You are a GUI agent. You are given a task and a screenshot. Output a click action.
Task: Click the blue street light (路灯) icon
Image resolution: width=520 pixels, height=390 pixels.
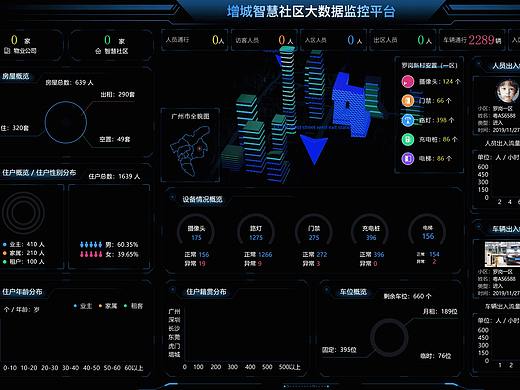click(407, 120)
